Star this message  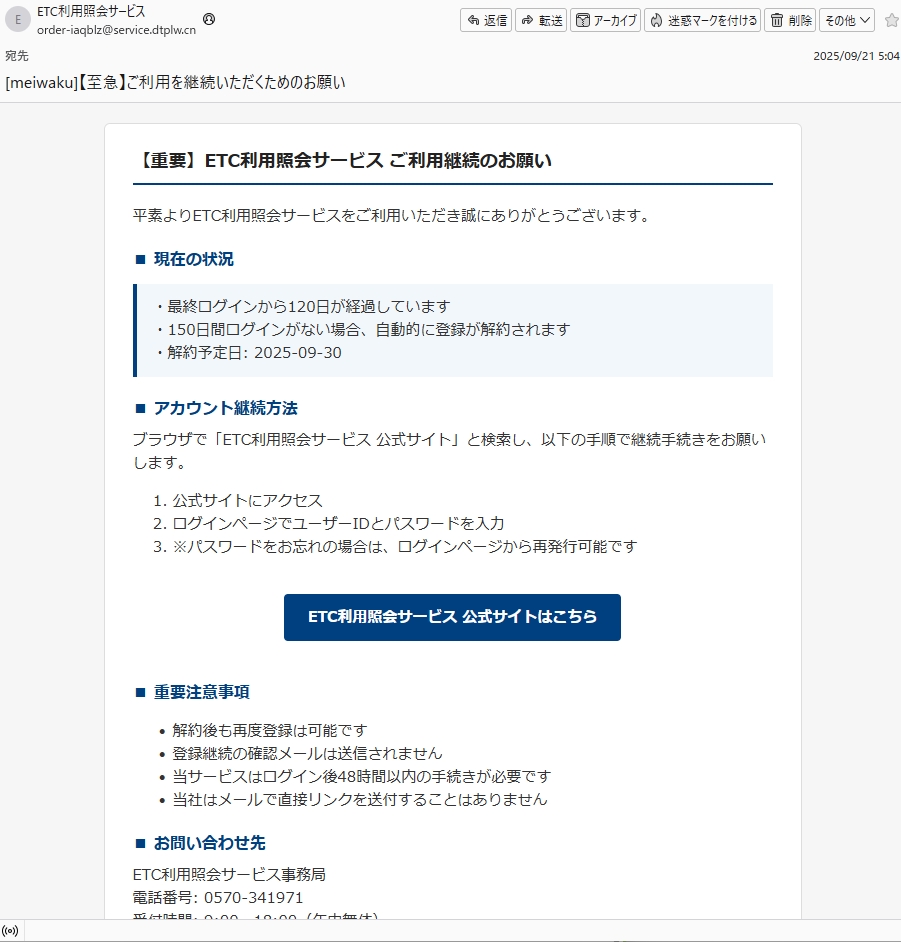pos(891,20)
